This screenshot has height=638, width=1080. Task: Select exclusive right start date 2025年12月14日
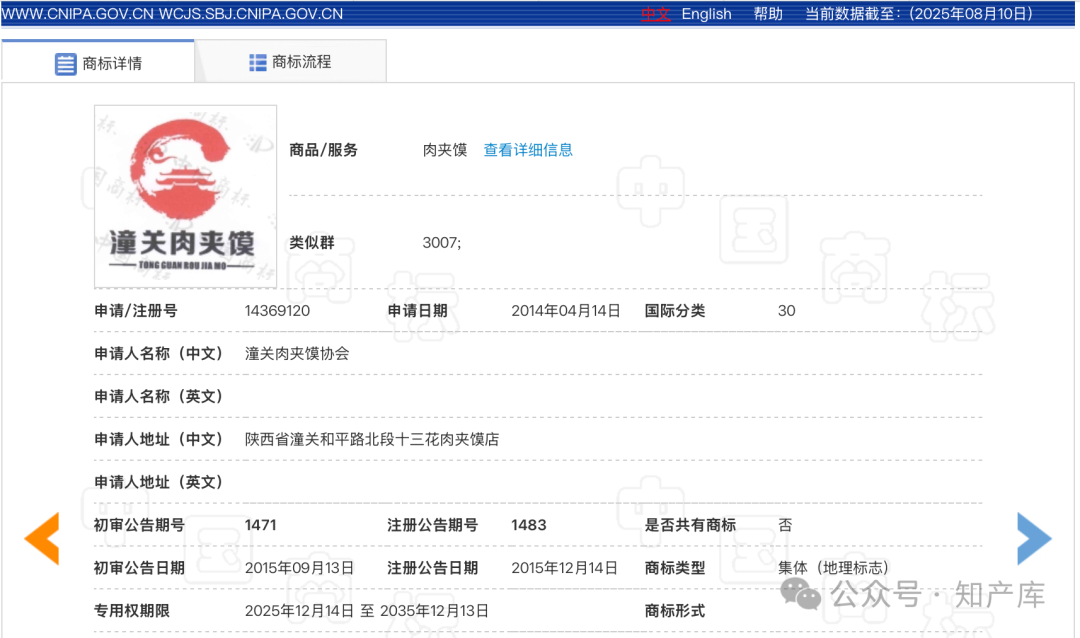click(x=299, y=610)
